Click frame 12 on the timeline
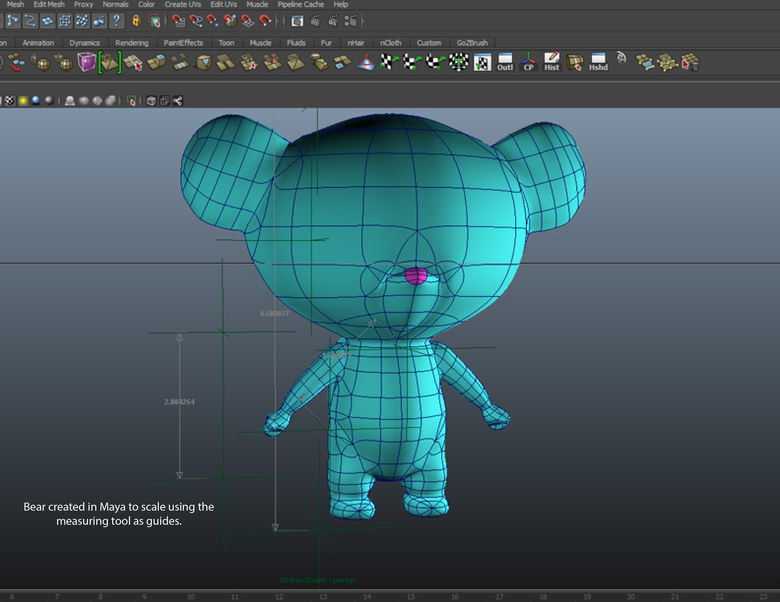 [278, 596]
